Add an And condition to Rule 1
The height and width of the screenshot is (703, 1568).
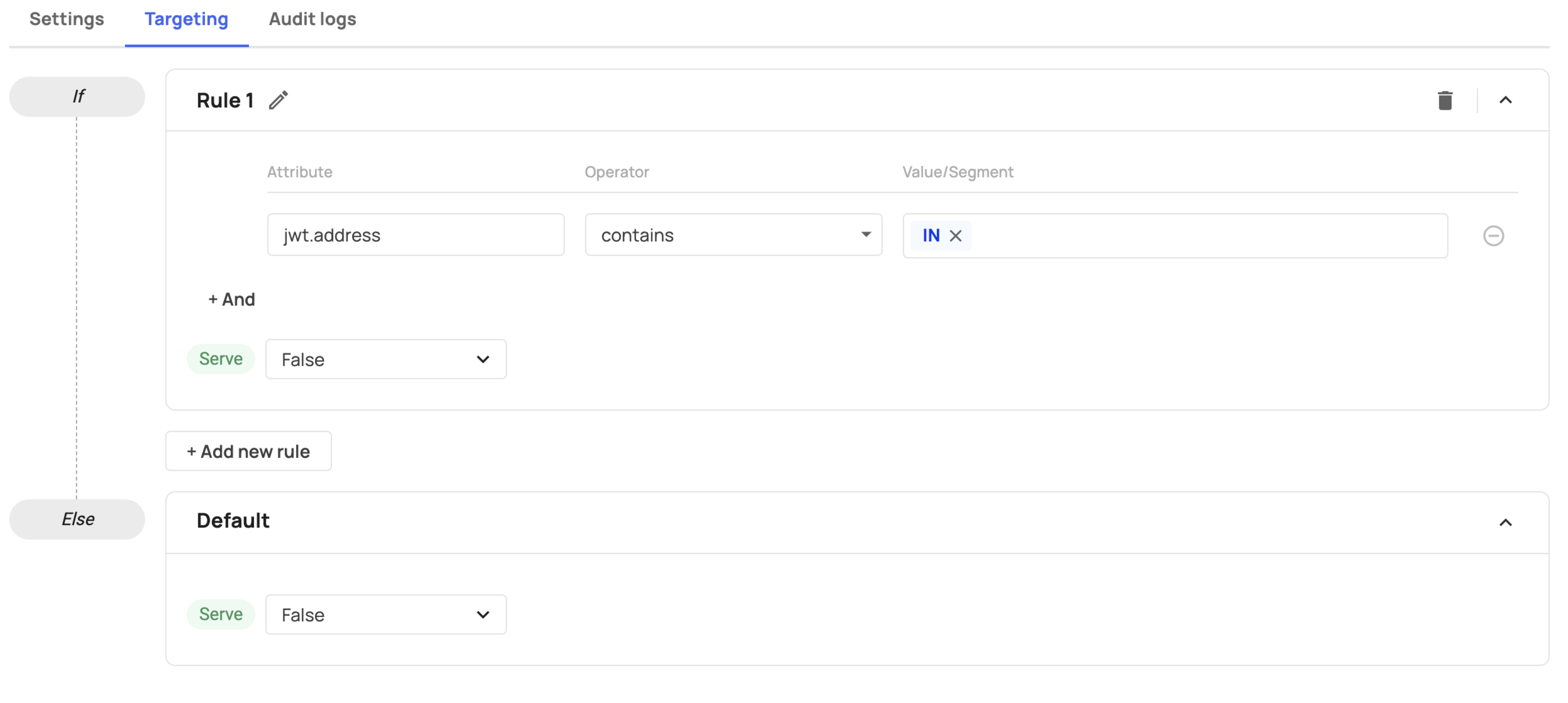click(231, 299)
